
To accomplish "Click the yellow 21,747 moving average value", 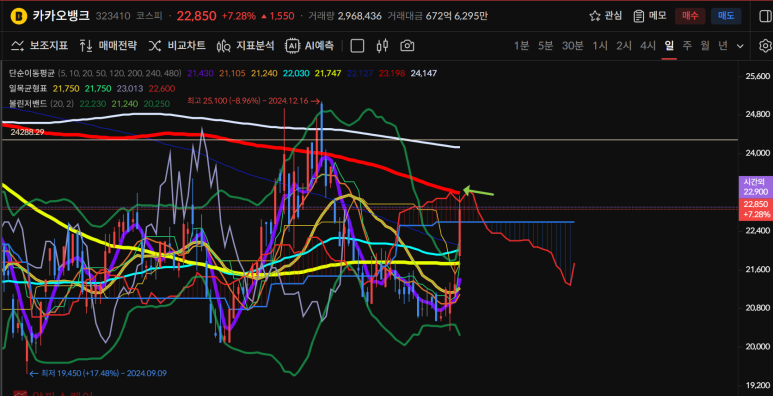I will tap(327, 73).
